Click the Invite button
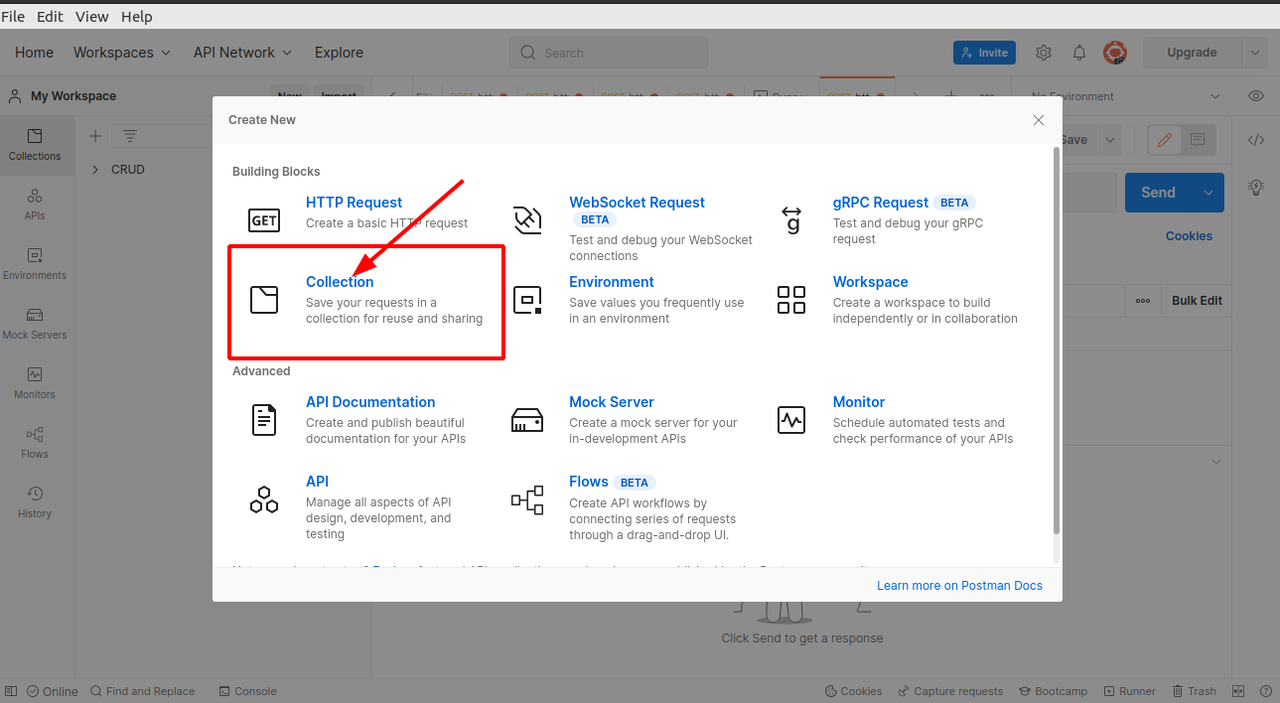 click(985, 52)
